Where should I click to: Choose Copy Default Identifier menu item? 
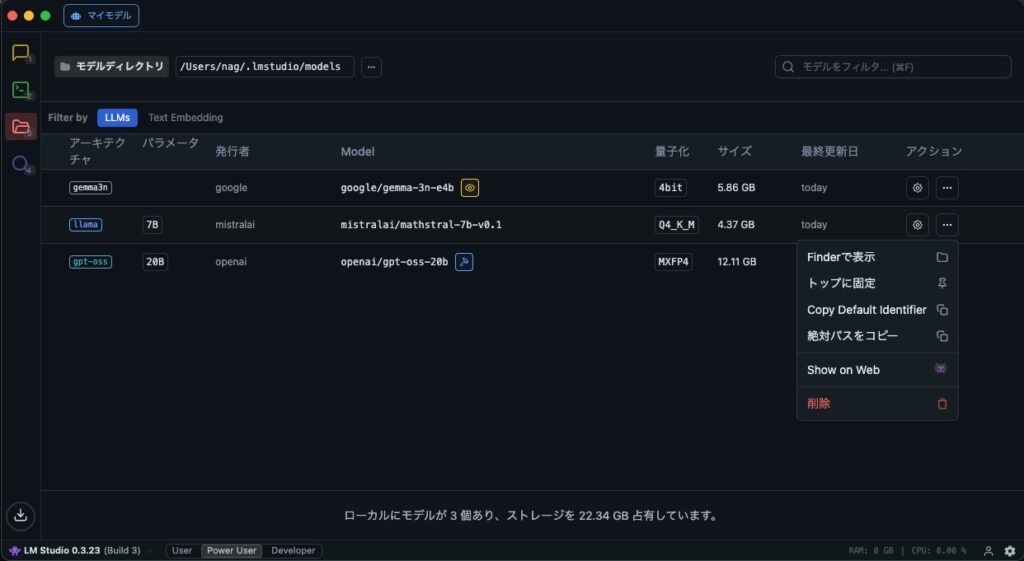[x=877, y=310]
